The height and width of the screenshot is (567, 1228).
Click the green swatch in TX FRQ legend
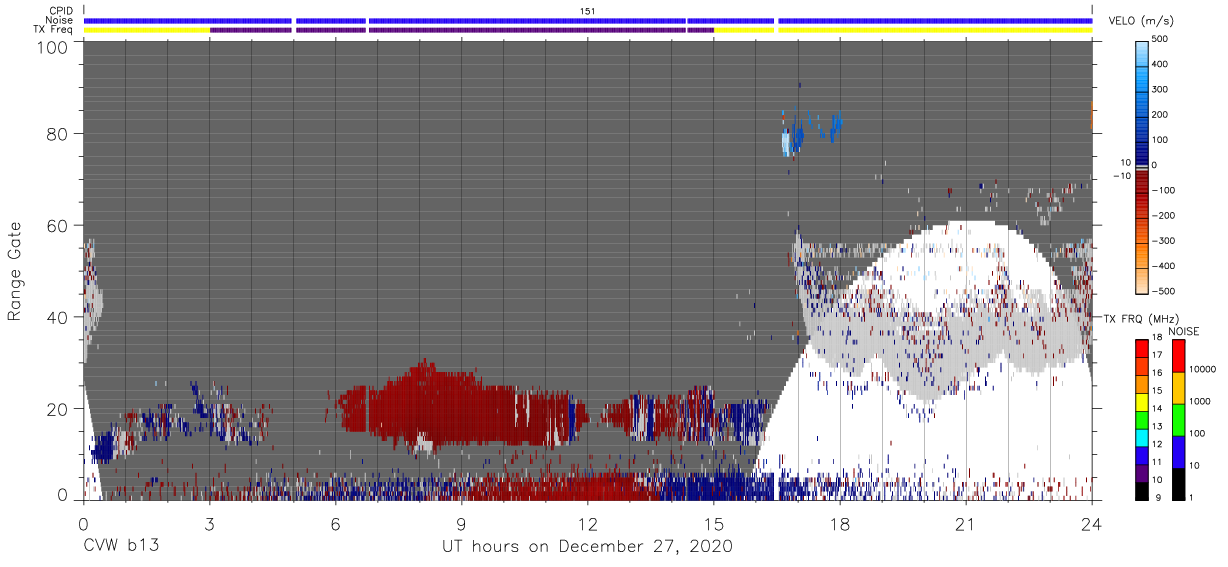tap(1142, 418)
